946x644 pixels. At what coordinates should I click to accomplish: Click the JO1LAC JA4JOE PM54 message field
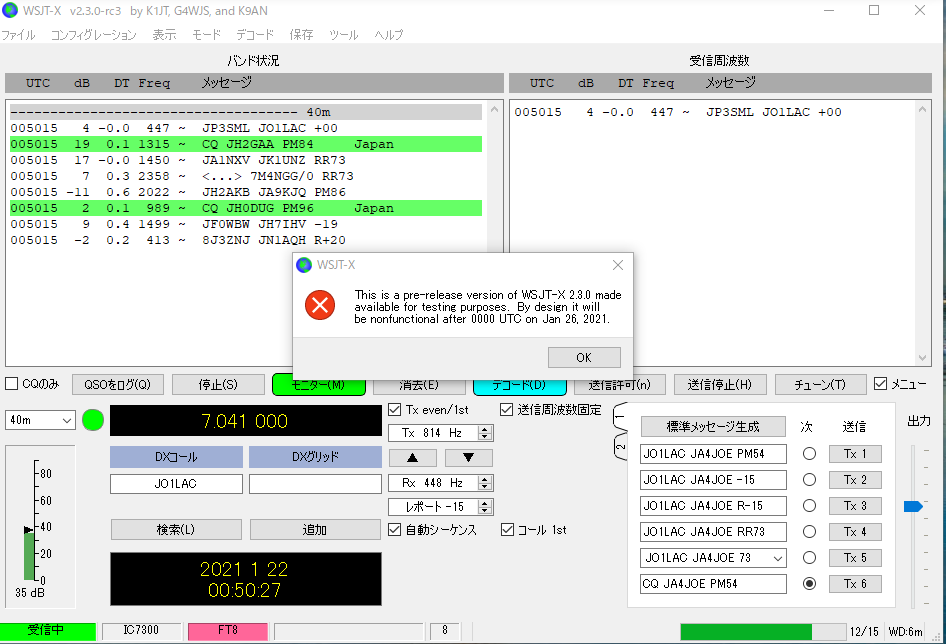click(713, 454)
